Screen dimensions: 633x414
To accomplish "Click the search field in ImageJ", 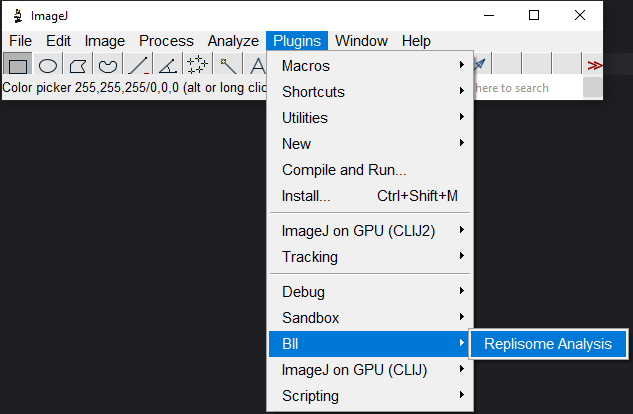I will click(x=528, y=88).
